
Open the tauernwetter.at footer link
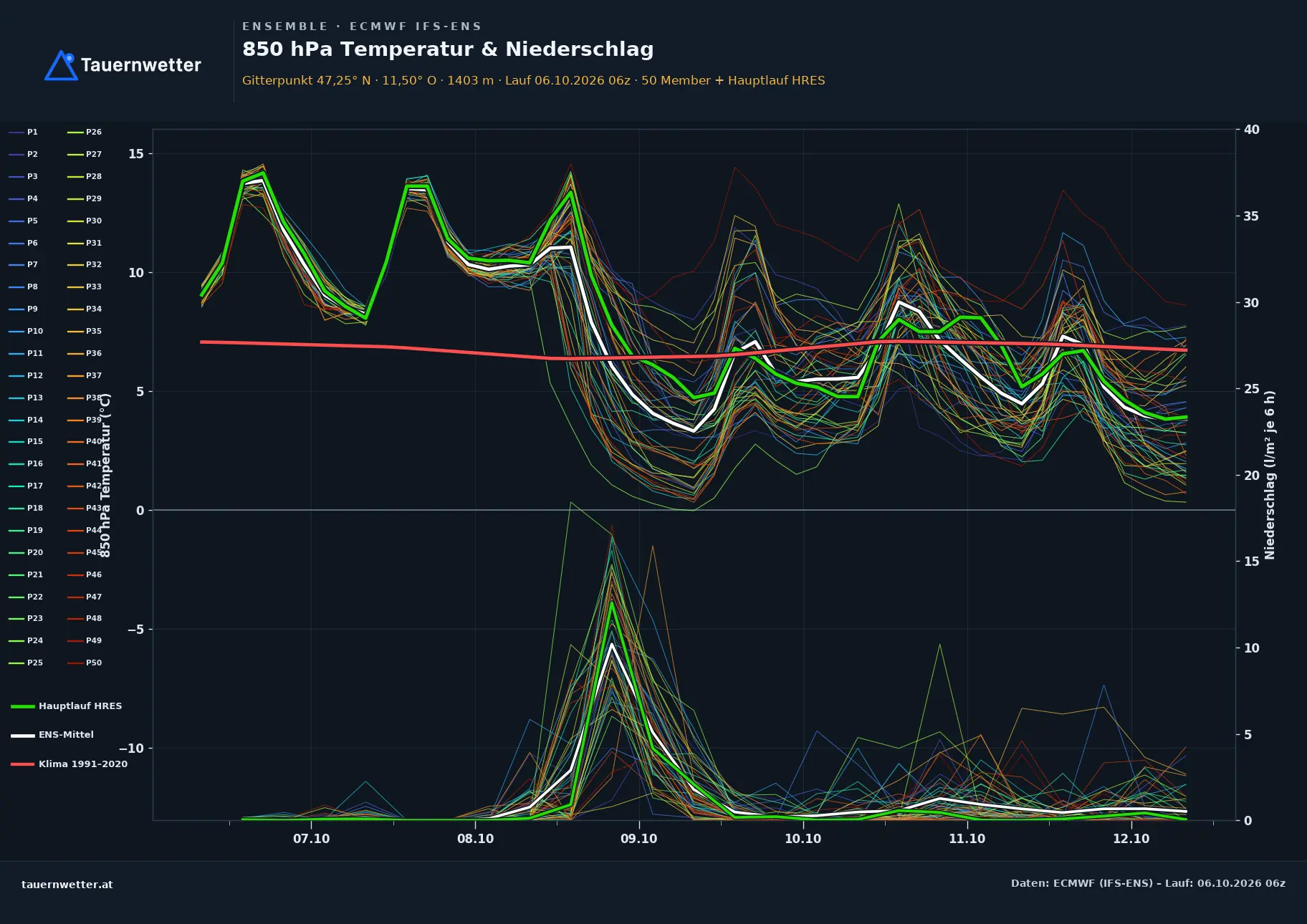pyautogui.click(x=67, y=885)
